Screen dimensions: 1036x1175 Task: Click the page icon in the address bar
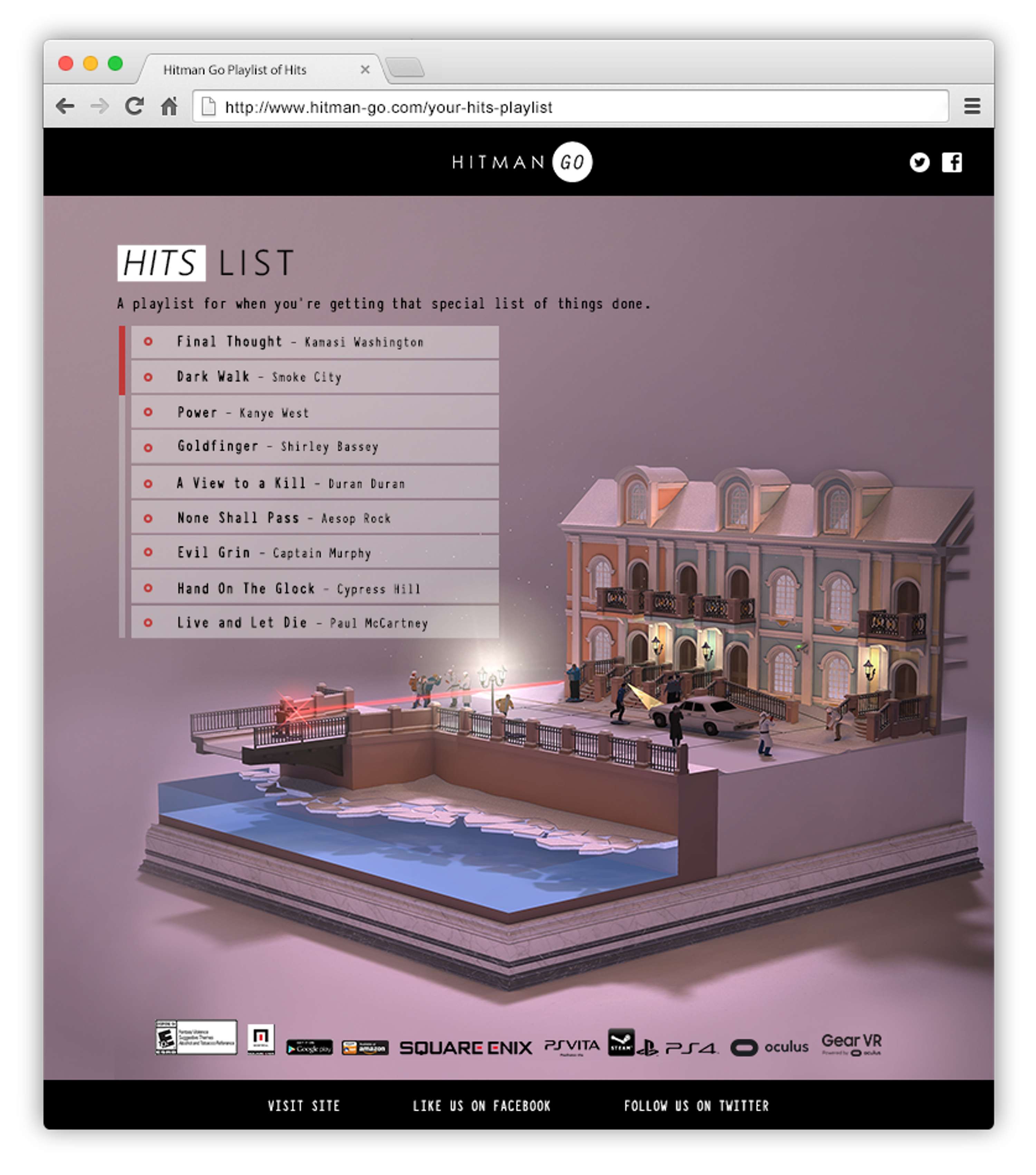click(209, 106)
